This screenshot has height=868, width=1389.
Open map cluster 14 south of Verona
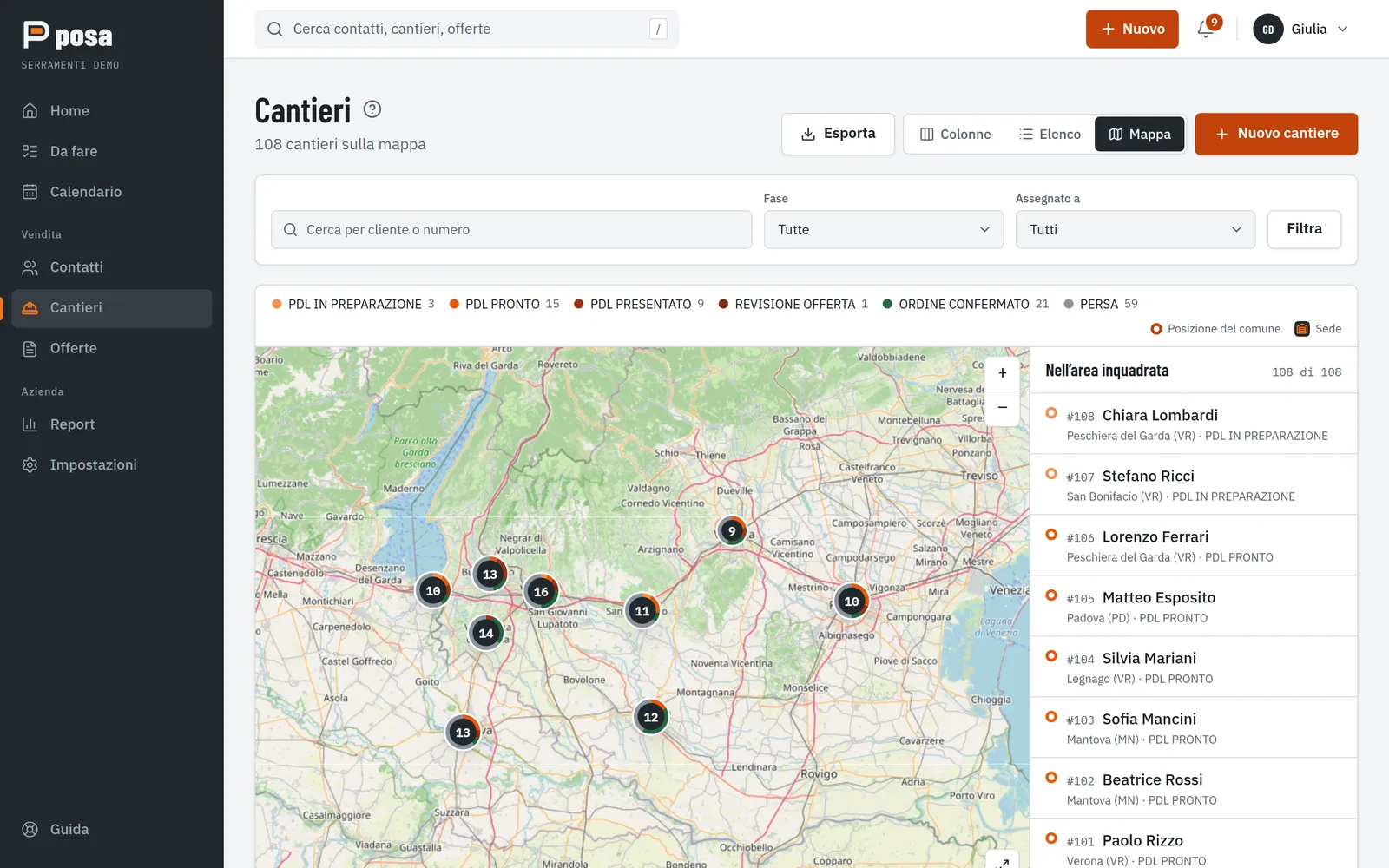click(x=486, y=633)
